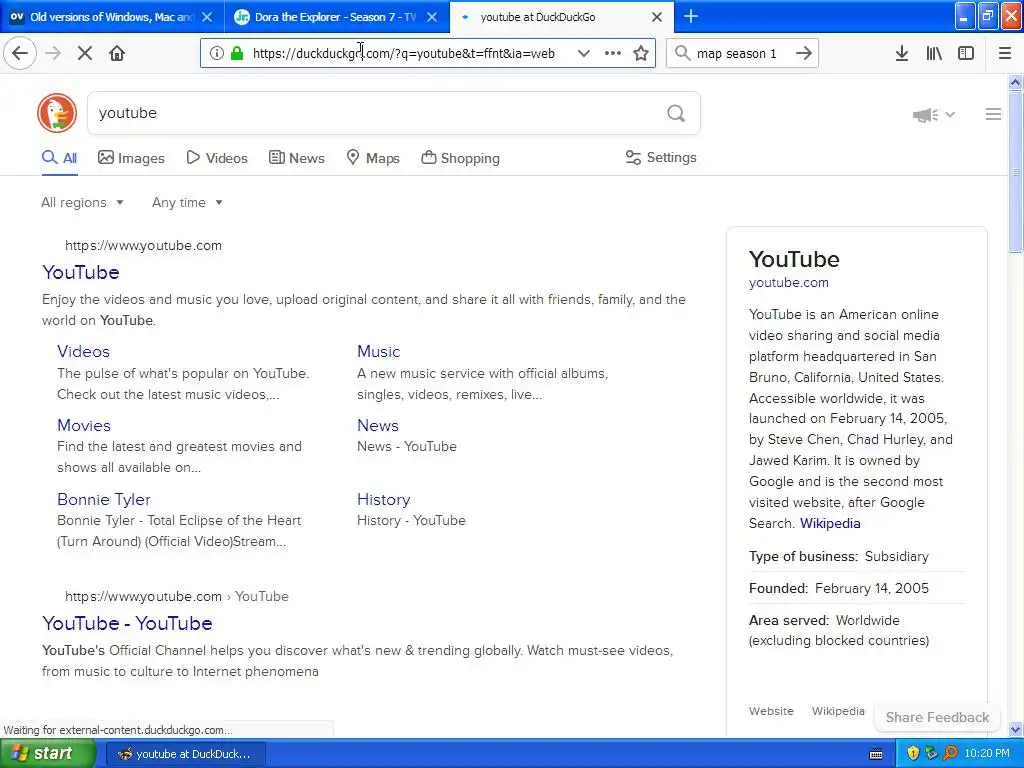Show the sidebar with the sidebars icon
The width and height of the screenshot is (1024, 768).
point(966,53)
